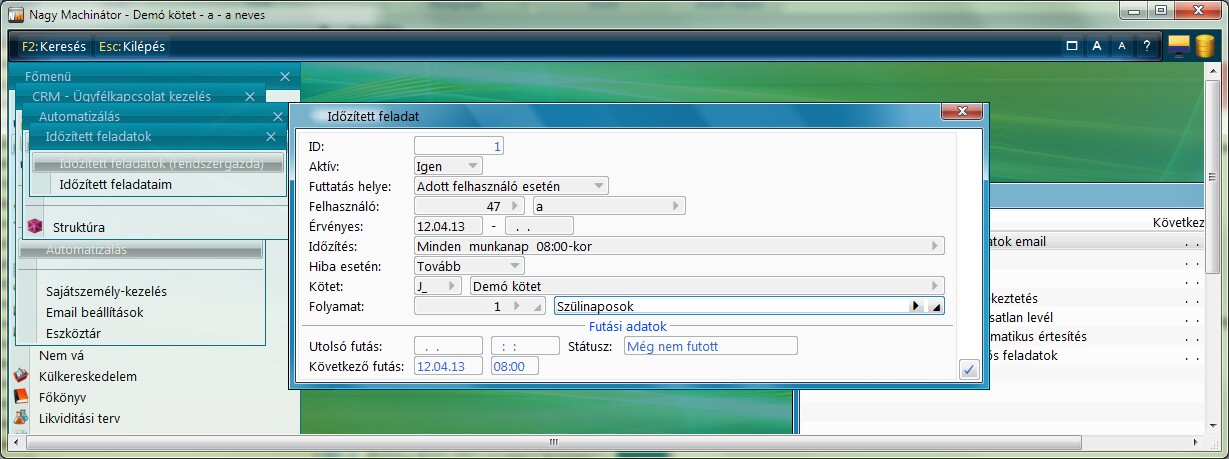Open help via question mark icon

tap(1147, 46)
